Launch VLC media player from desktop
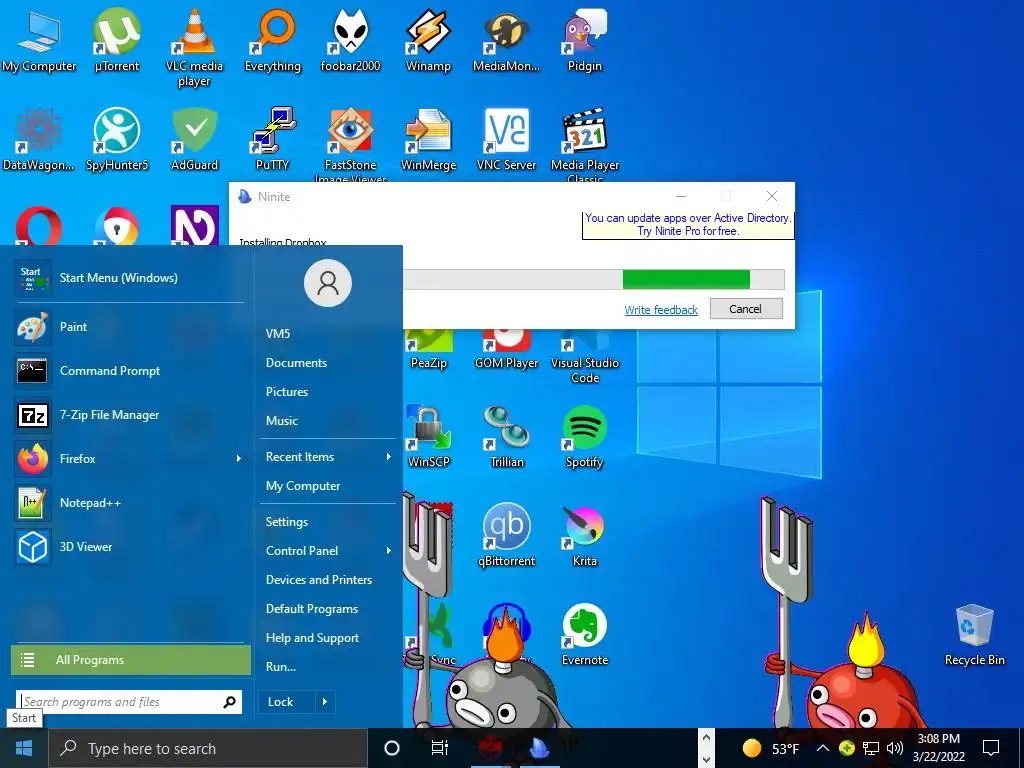This screenshot has width=1024, height=768. coord(195,47)
